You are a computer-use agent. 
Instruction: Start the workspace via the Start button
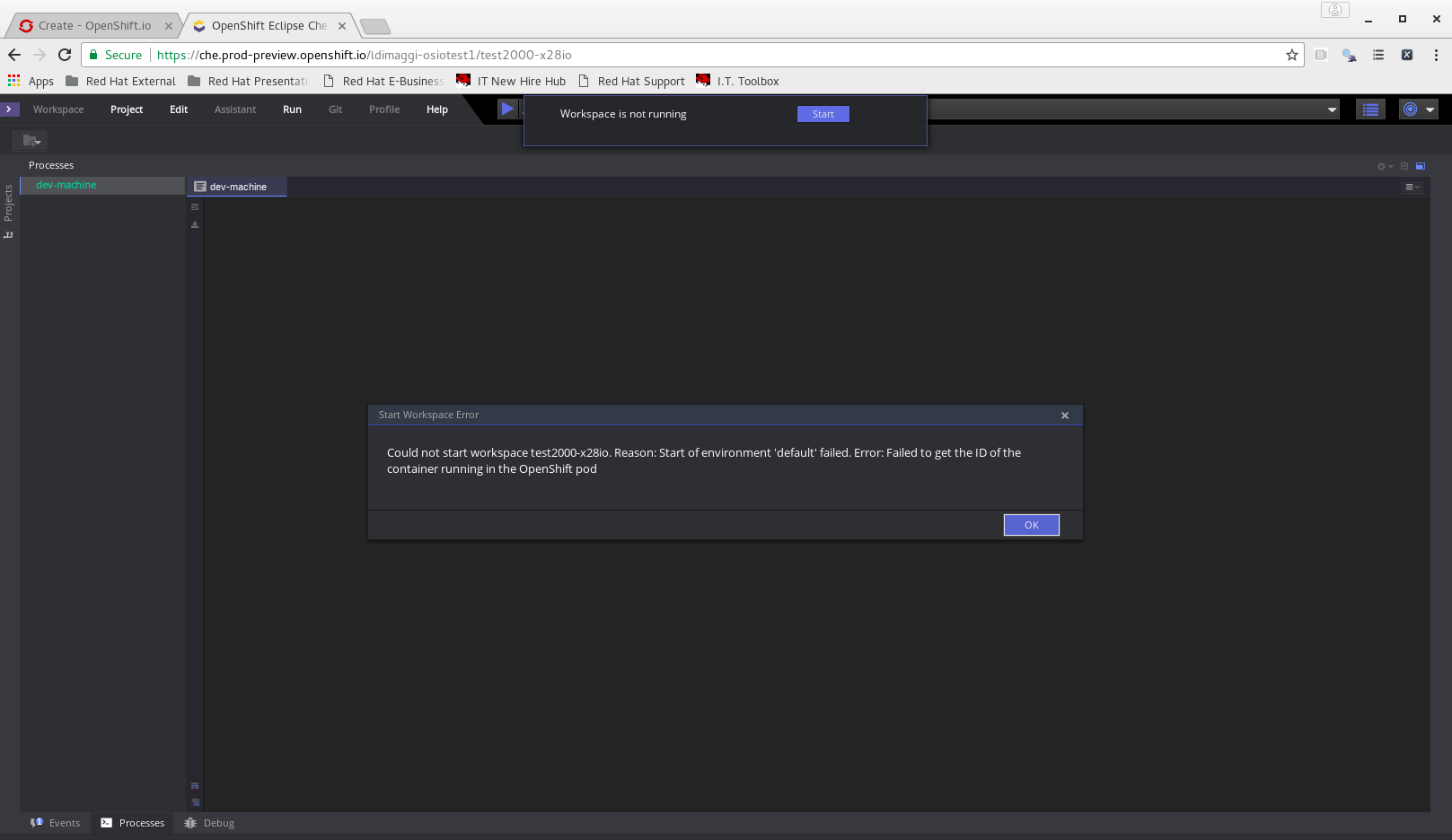823,113
